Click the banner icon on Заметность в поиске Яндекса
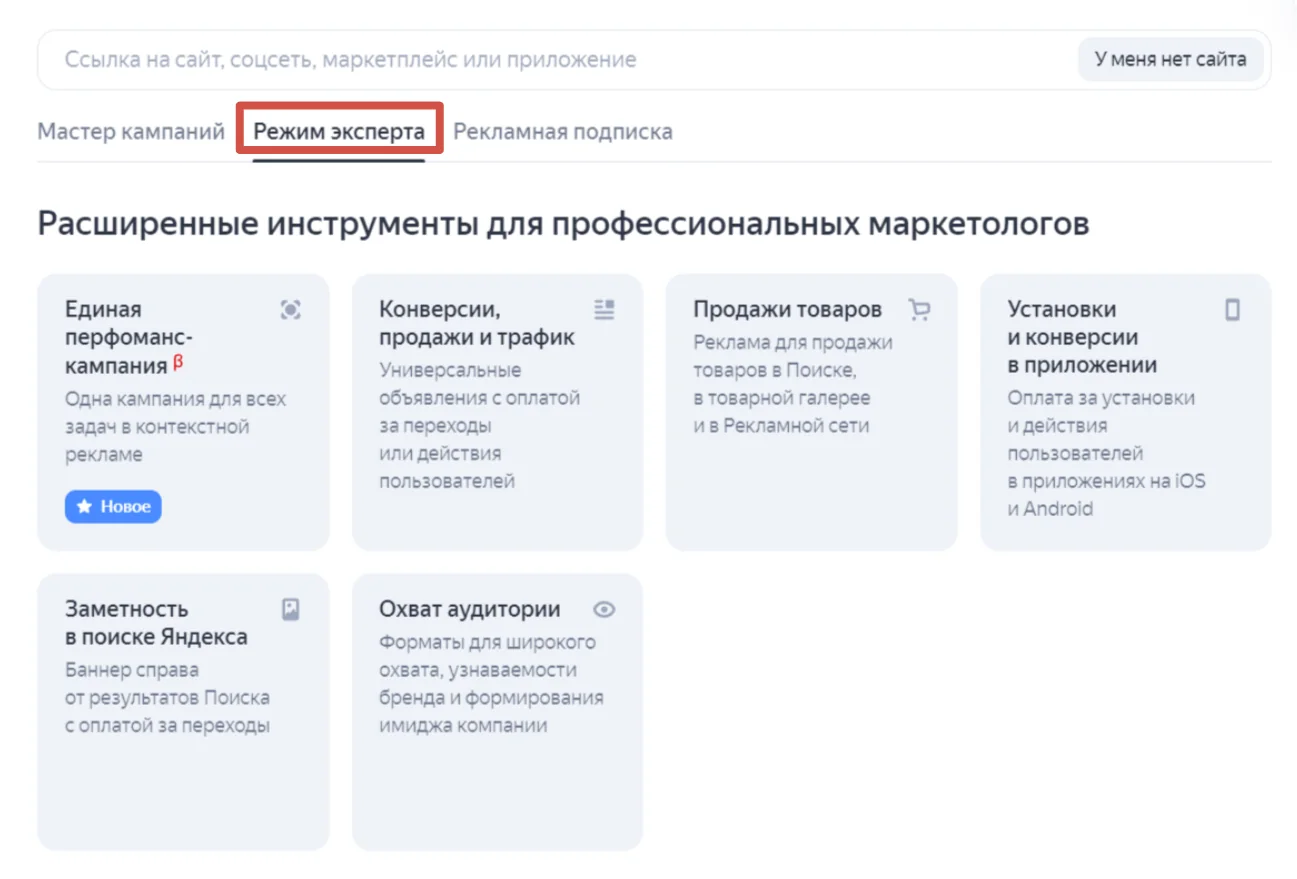 [290, 610]
